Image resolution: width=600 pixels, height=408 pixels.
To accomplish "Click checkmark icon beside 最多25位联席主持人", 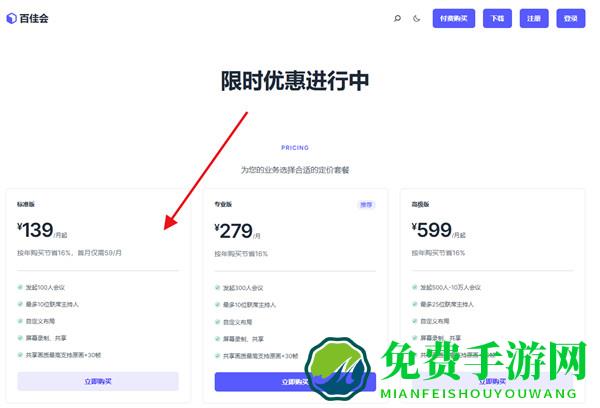I will pos(412,304).
